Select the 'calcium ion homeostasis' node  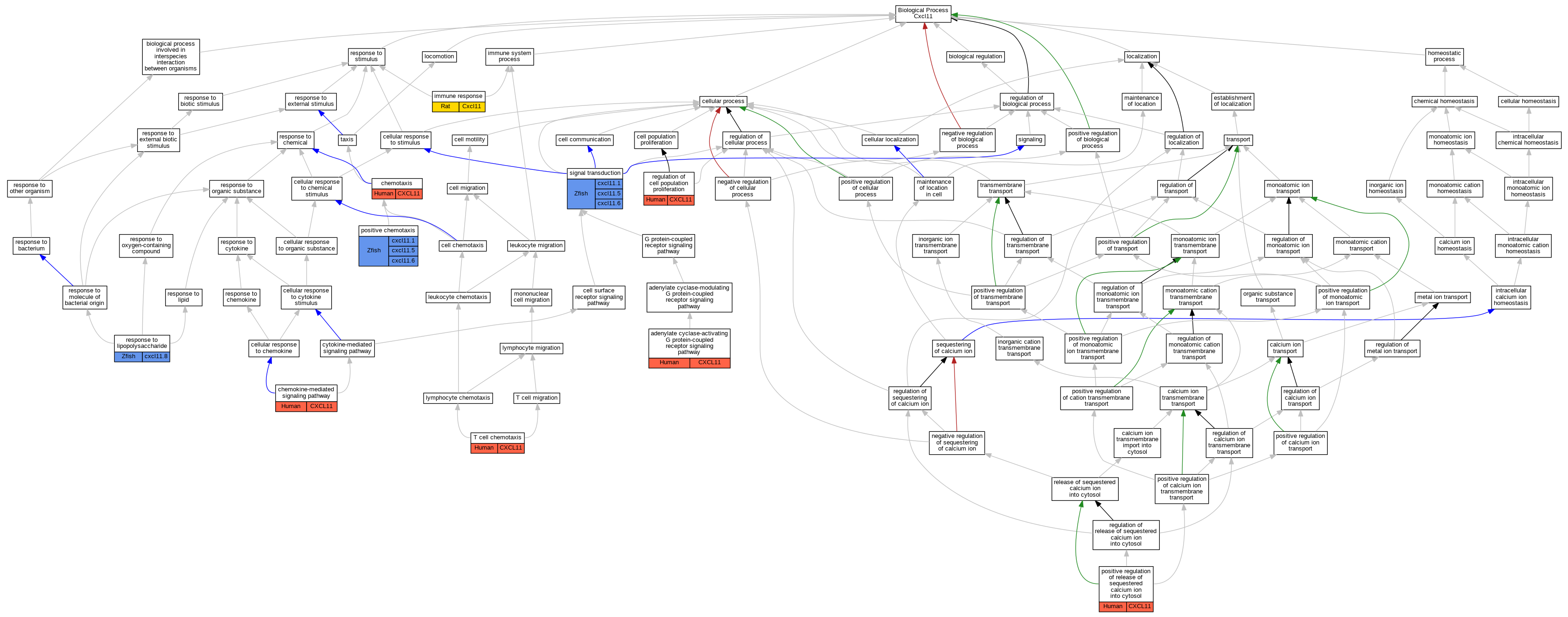tap(1455, 246)
